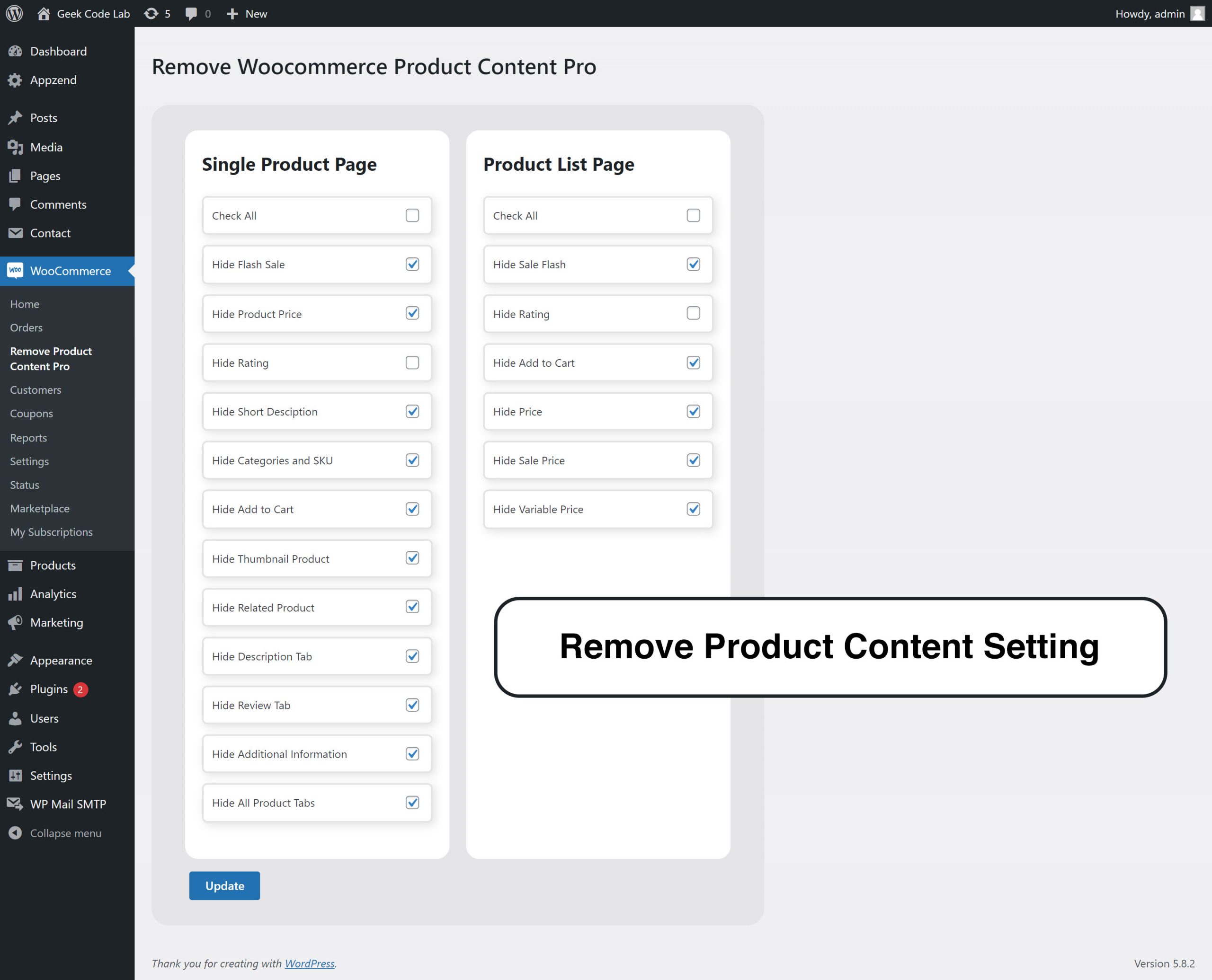Viewport: 1212px width, 980px height.
Task: Toggle Hide Short Desciption checkbox
Action: [x=412, y=412]
